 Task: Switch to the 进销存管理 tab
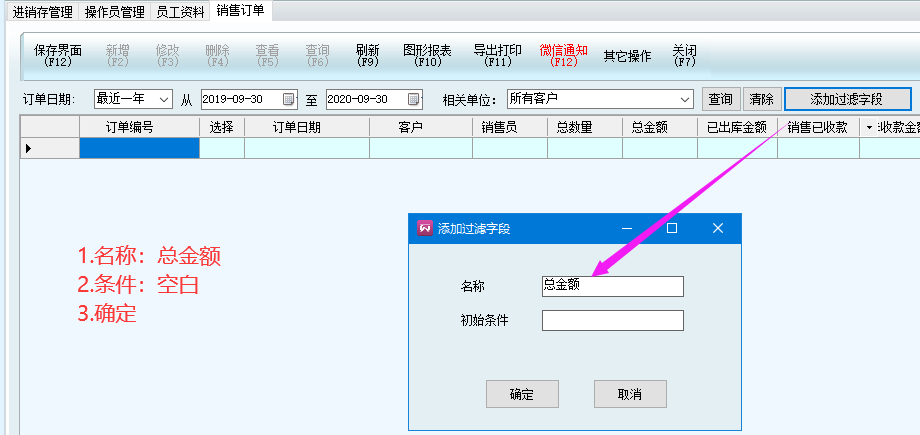click(42, 12)
